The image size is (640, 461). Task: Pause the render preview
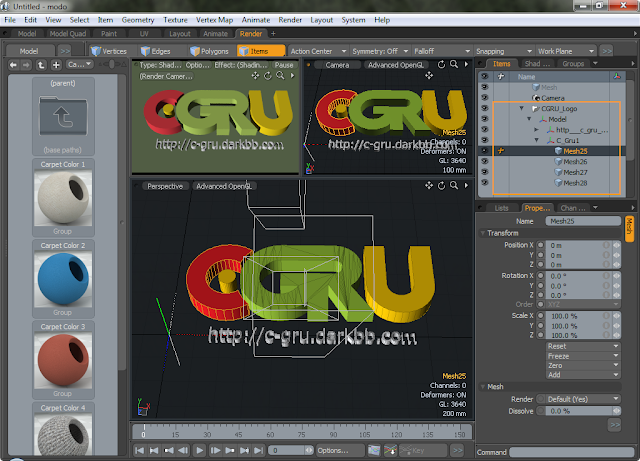(x=284, y=65)
